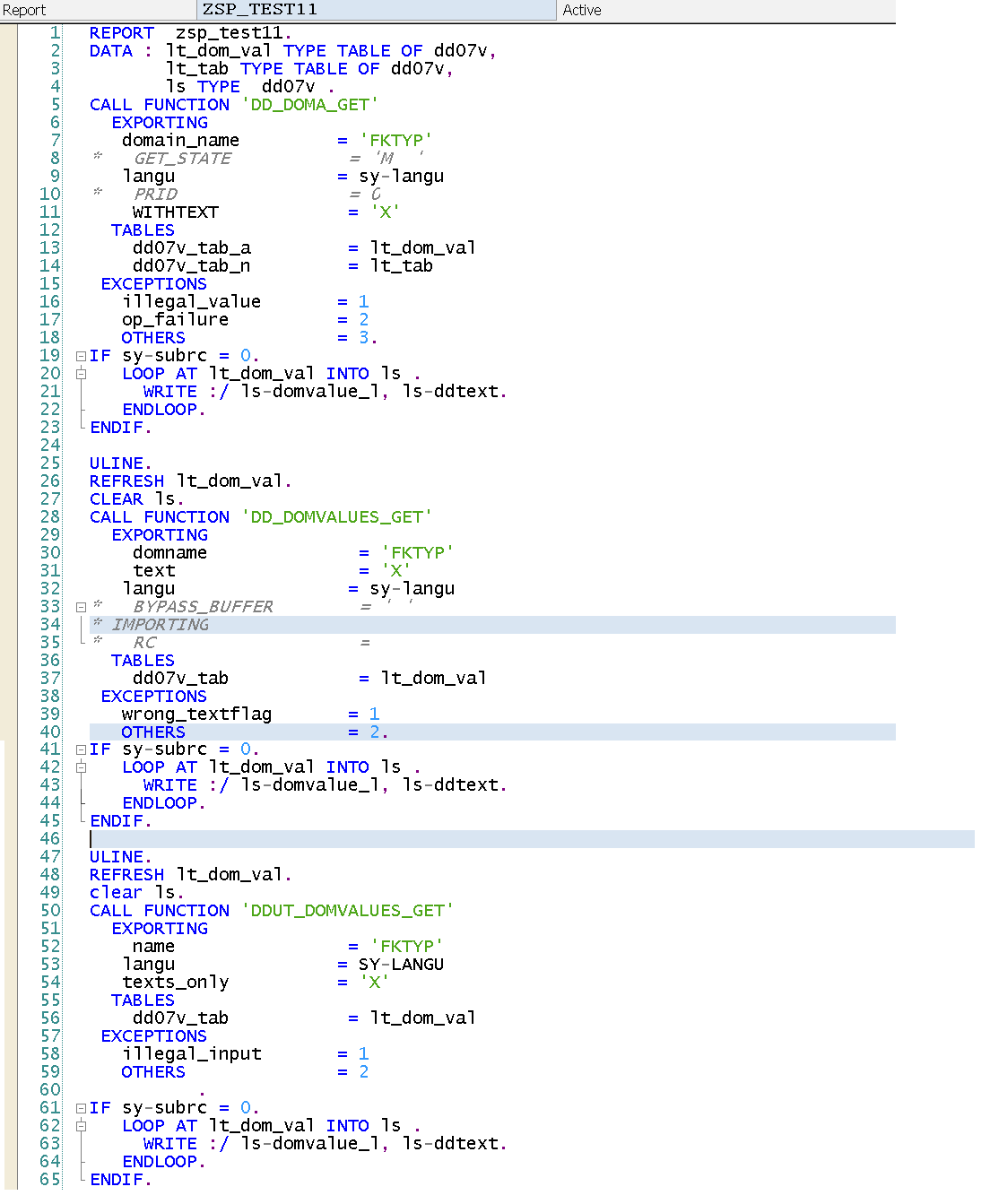Image resolution: width=990 pixels, height=1204 pixels.
Task: Select line number 1 in the margin
Action: pos(56,32)
